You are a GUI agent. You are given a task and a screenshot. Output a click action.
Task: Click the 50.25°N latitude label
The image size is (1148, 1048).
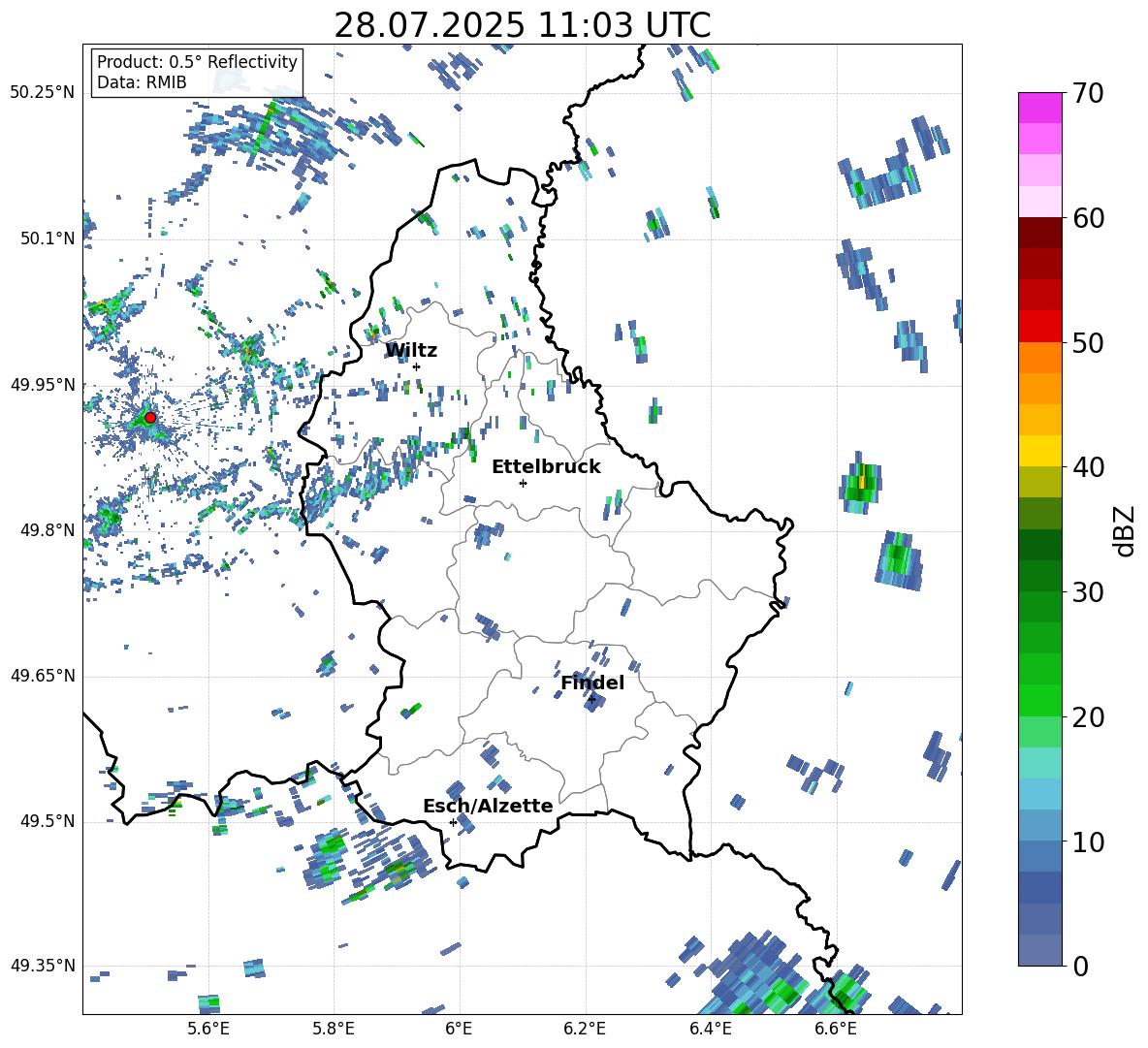[44, 93]
